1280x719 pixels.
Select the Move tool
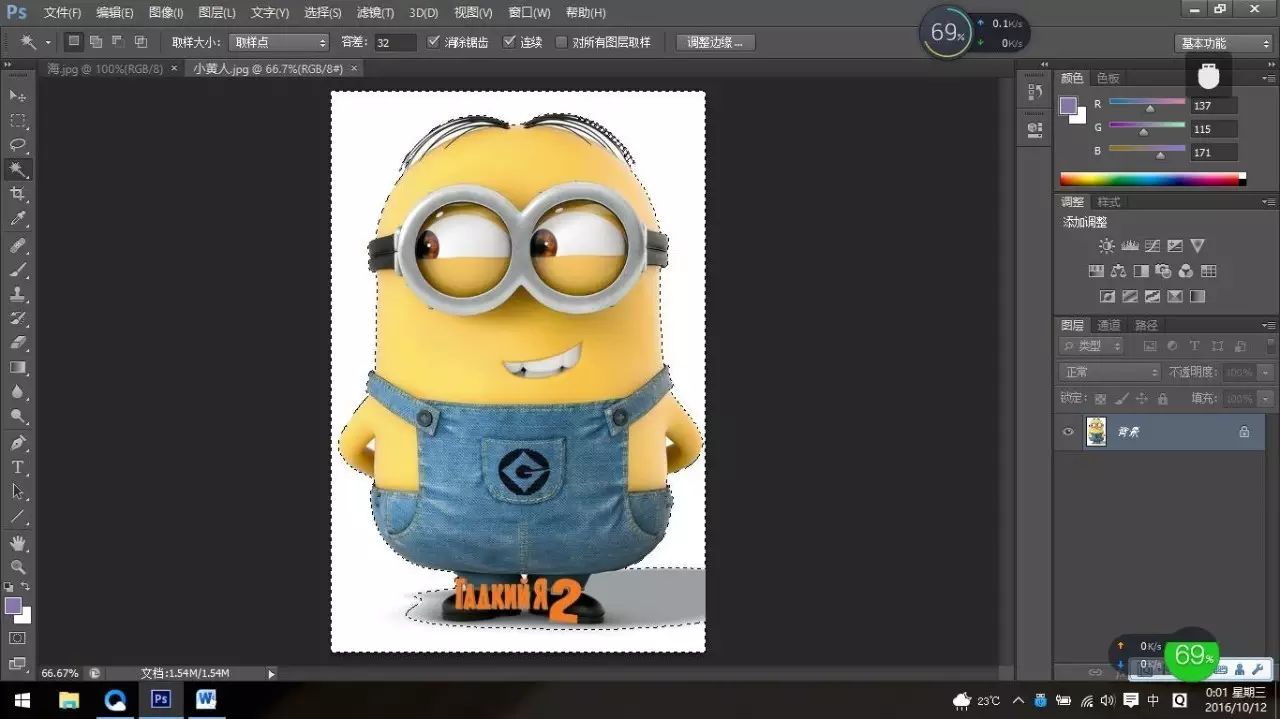coord(18,95)
